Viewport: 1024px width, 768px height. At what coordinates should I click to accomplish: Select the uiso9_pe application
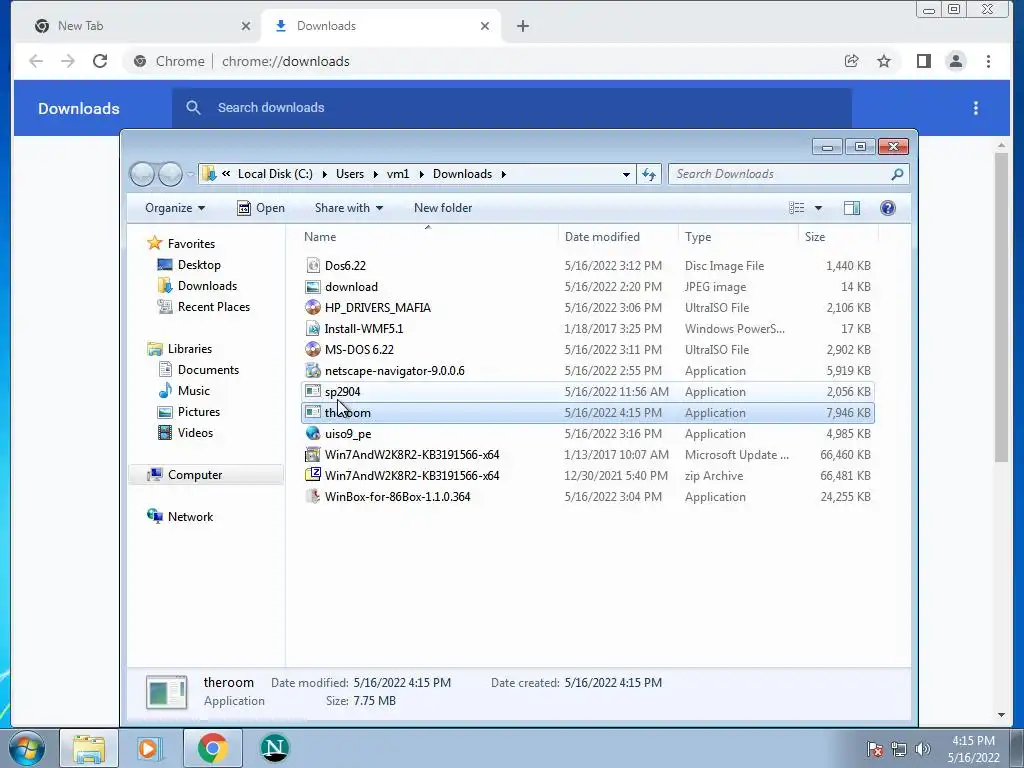(588, 434)
